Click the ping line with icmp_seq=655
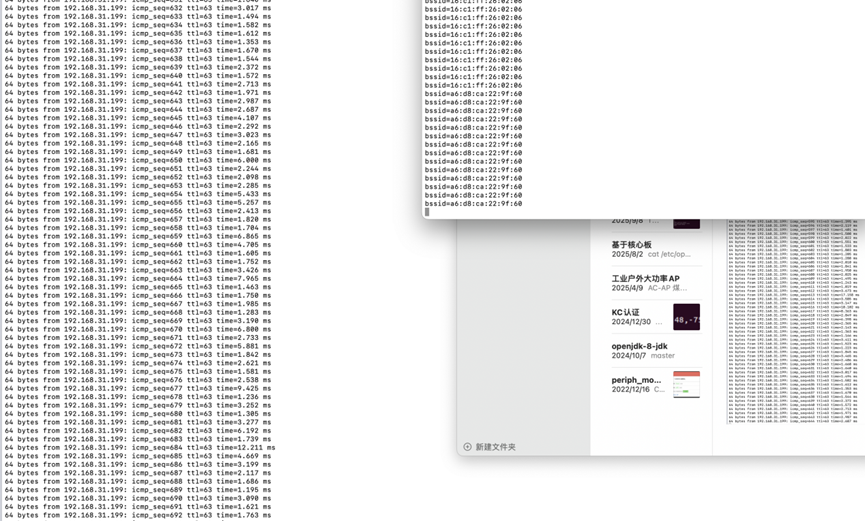Screen dimensions: 865x521 138,203
